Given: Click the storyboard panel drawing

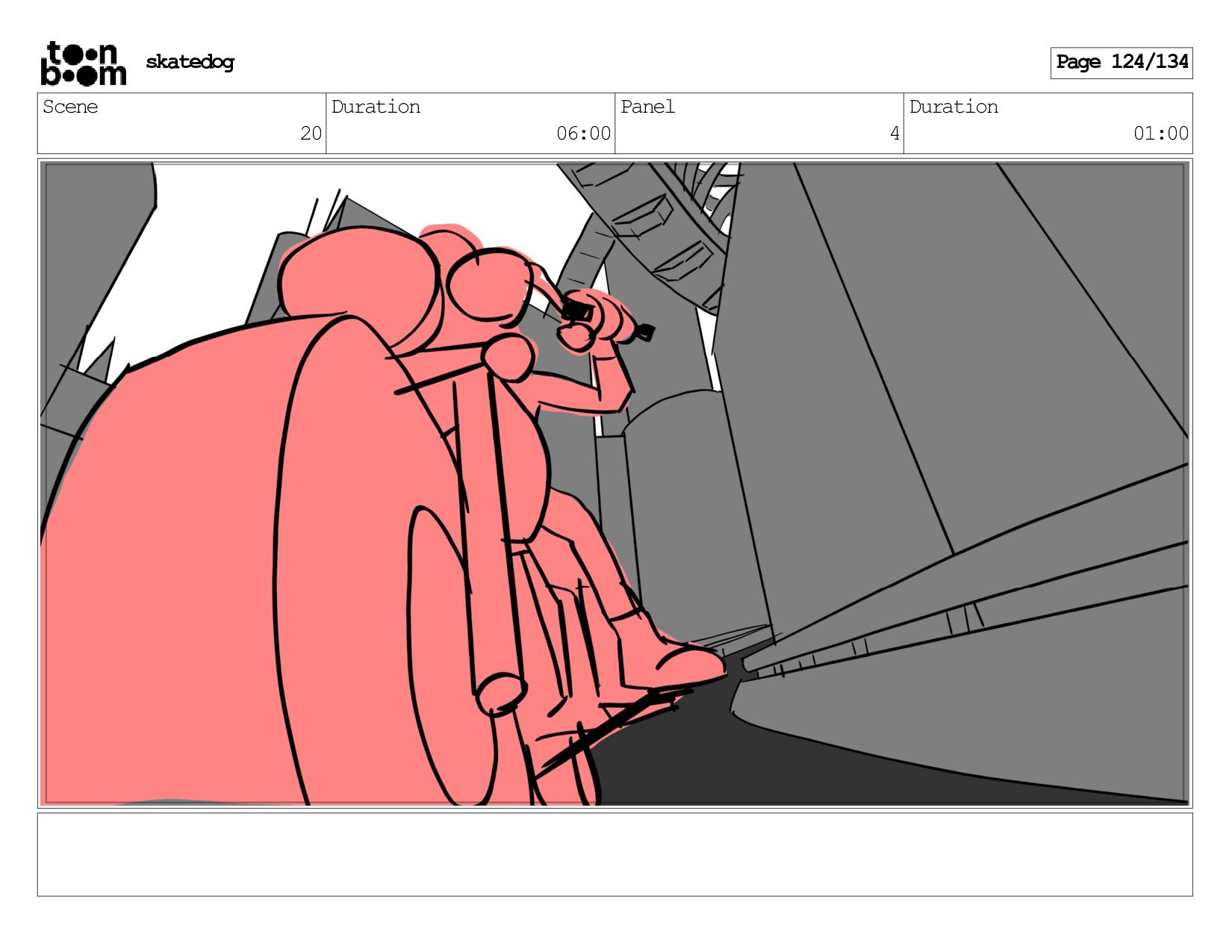Looking at the screenshot, I should tap(615, 484).
